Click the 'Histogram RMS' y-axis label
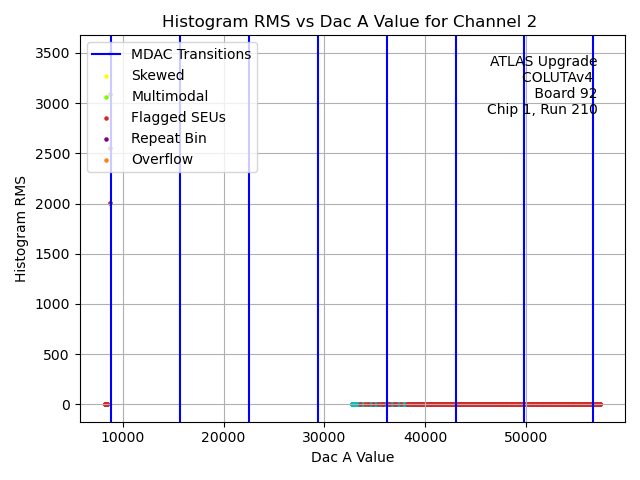The height and width of the screenshot is (480, 640). pos(22,229)
